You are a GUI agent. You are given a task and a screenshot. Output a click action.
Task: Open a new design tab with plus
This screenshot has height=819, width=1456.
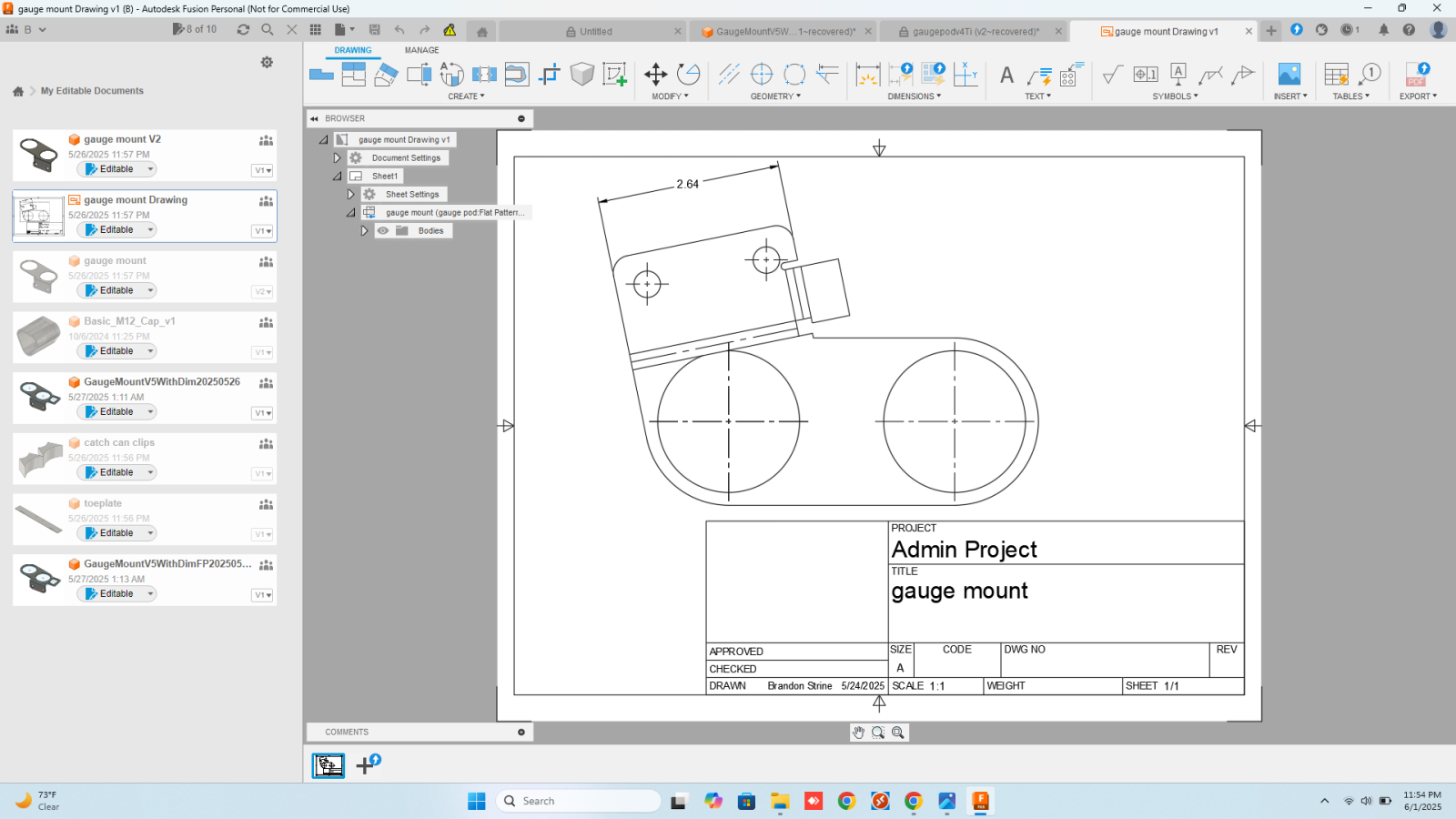tap(1271, 31)
